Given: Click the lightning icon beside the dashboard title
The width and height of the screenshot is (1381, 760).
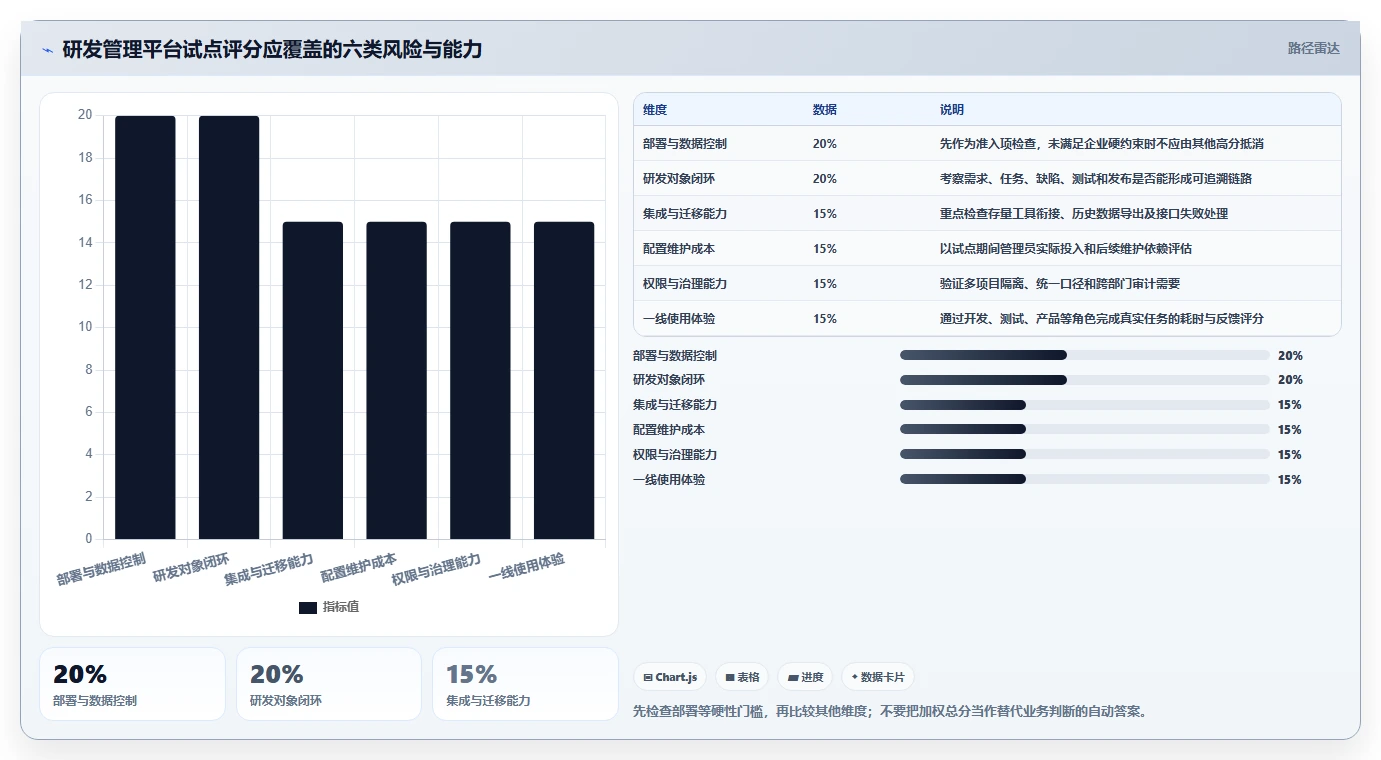Looking at the screenshot, I should 48,50.
